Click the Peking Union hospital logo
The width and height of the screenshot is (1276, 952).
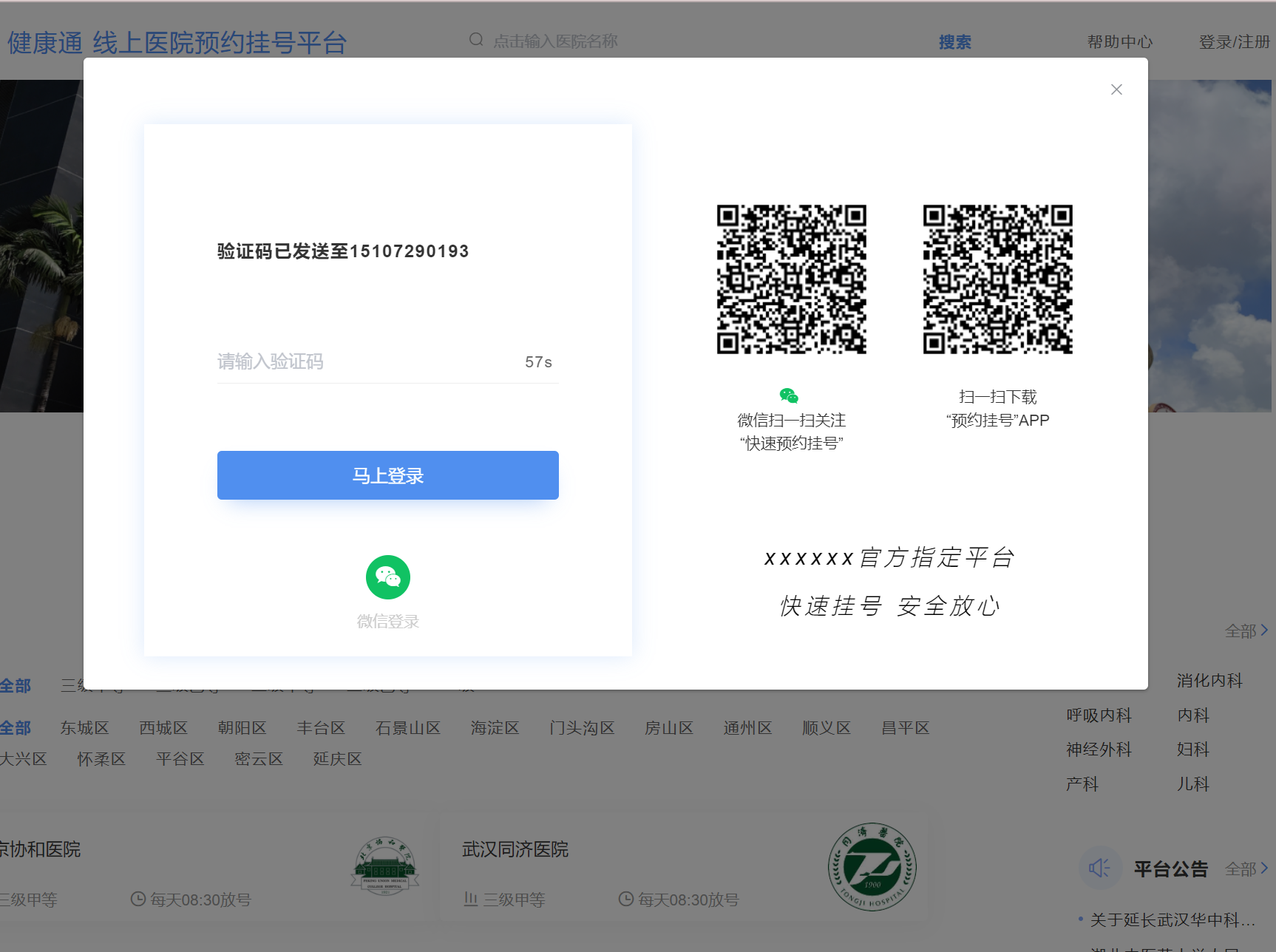click(384, 866)
